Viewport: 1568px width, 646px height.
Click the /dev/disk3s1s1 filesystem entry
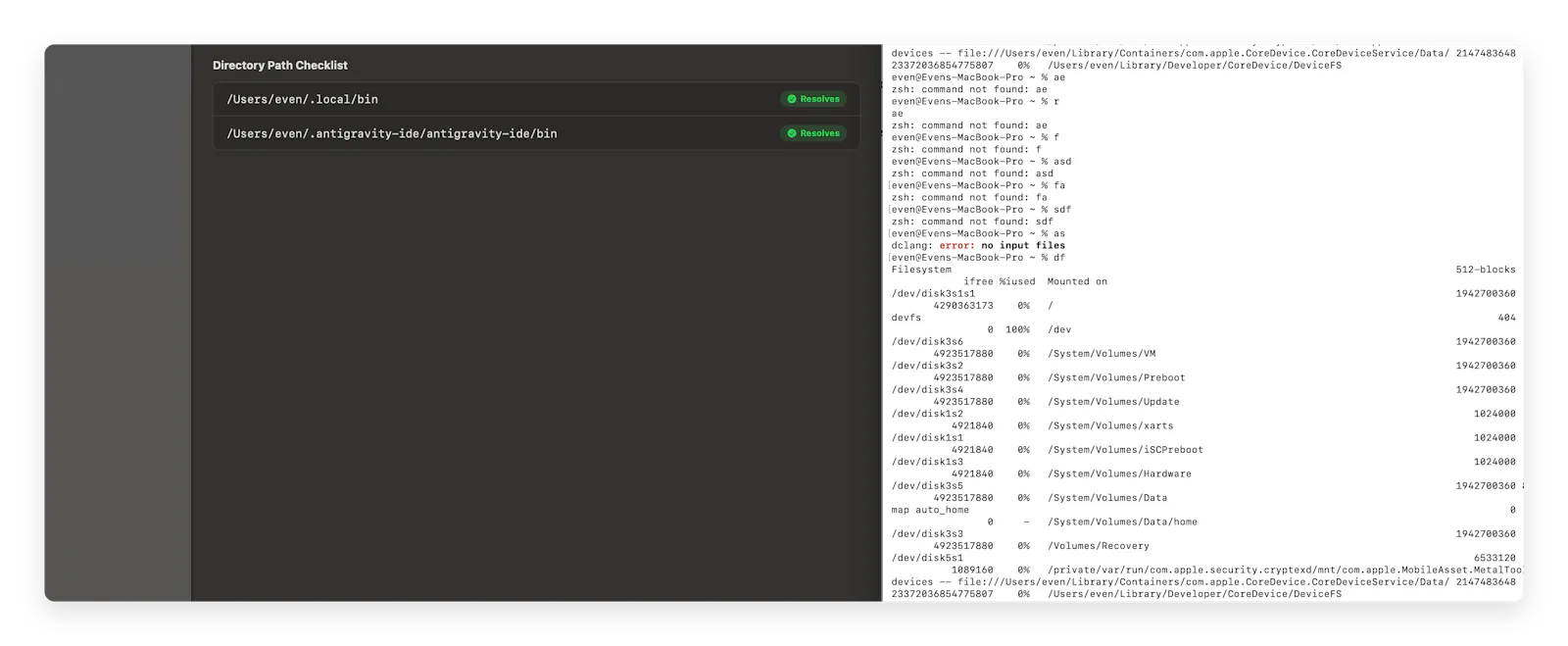pos(933,293)
